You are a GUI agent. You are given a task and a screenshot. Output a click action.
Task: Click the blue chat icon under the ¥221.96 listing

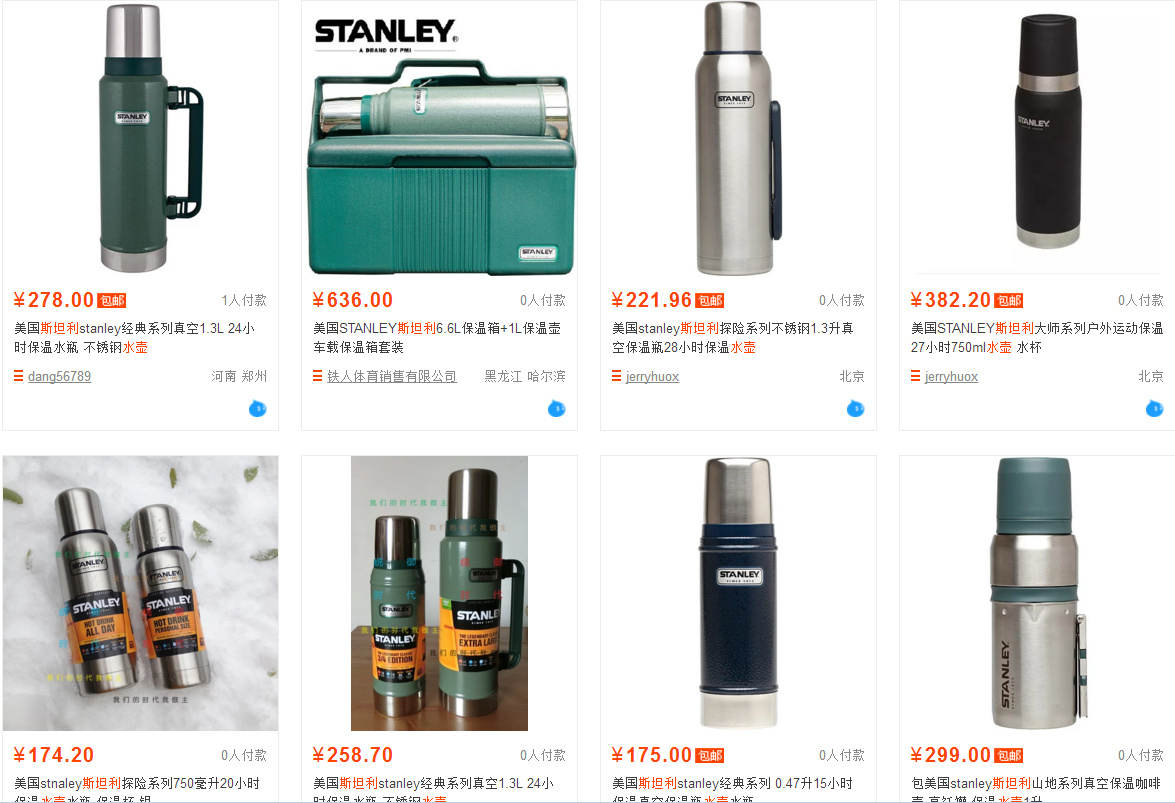click(x=855, y=409)
